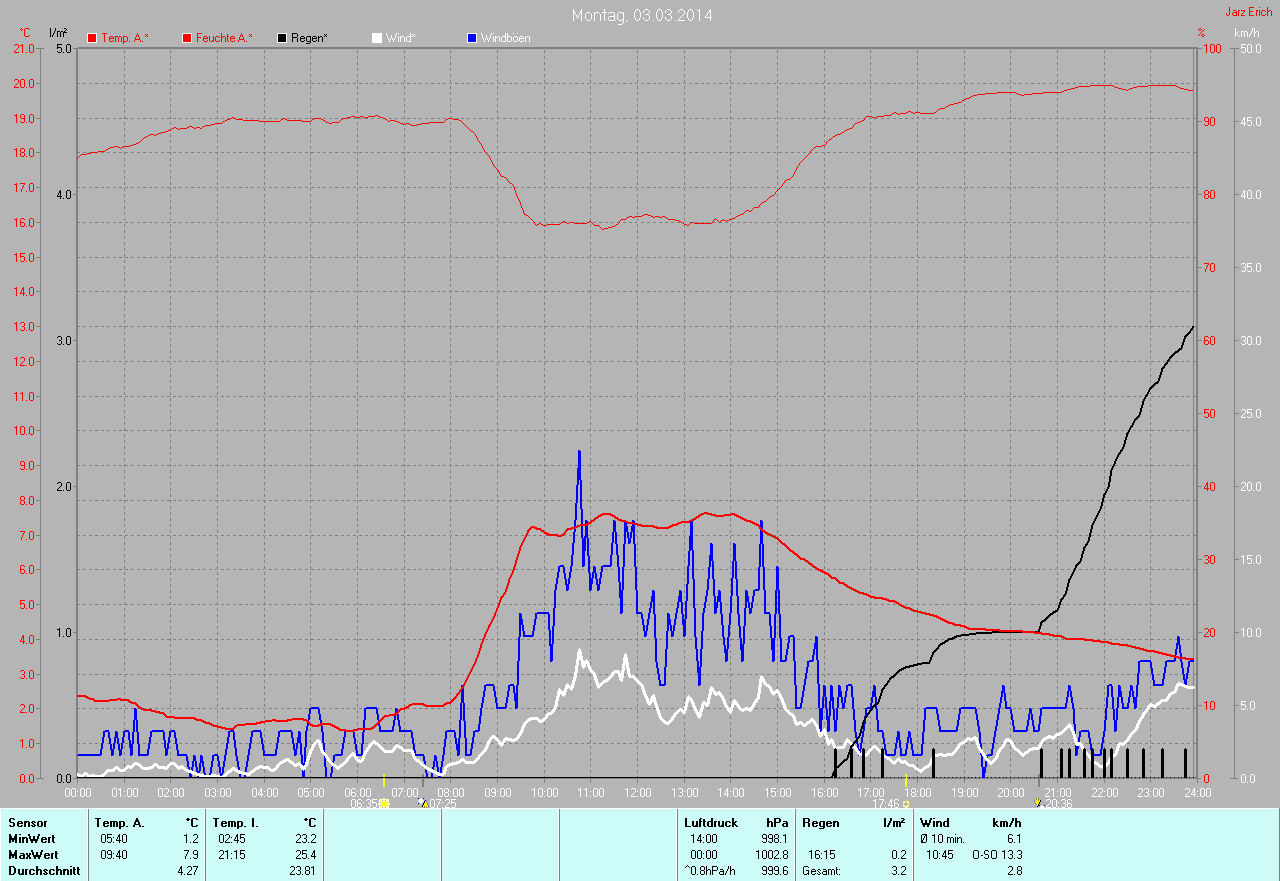Select the 'Durchschnitt' row label

click(42, 871)
